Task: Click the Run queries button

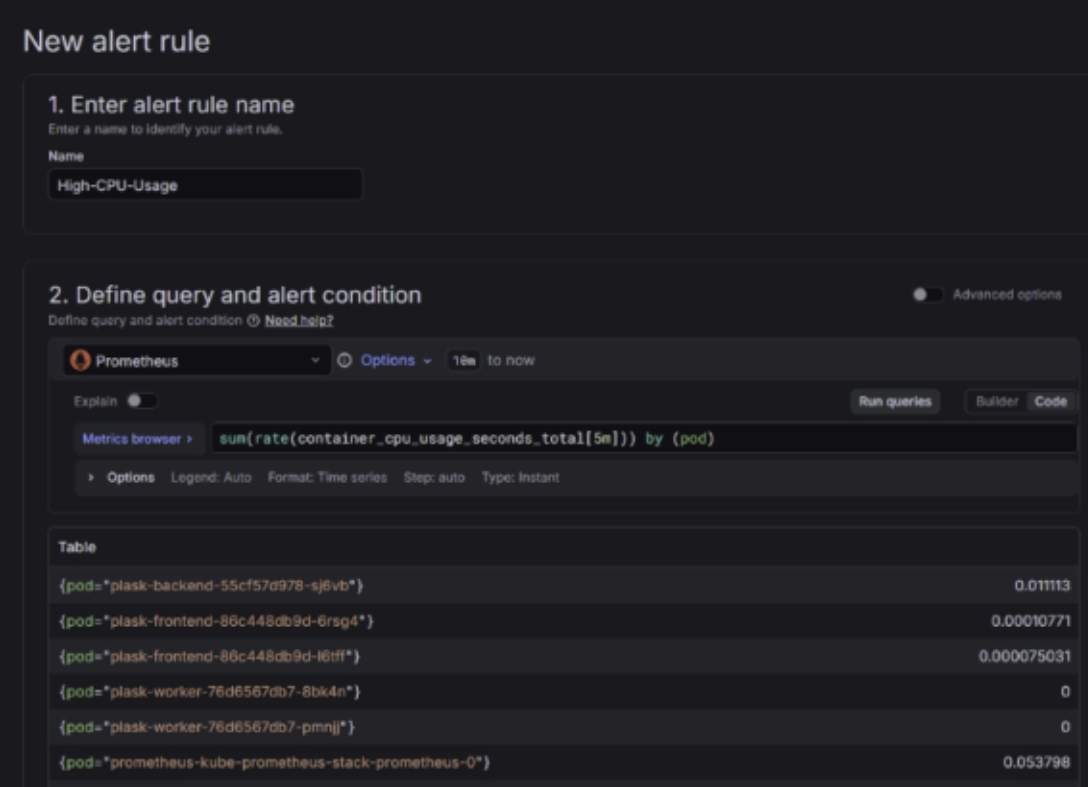Action: point(895,401)
